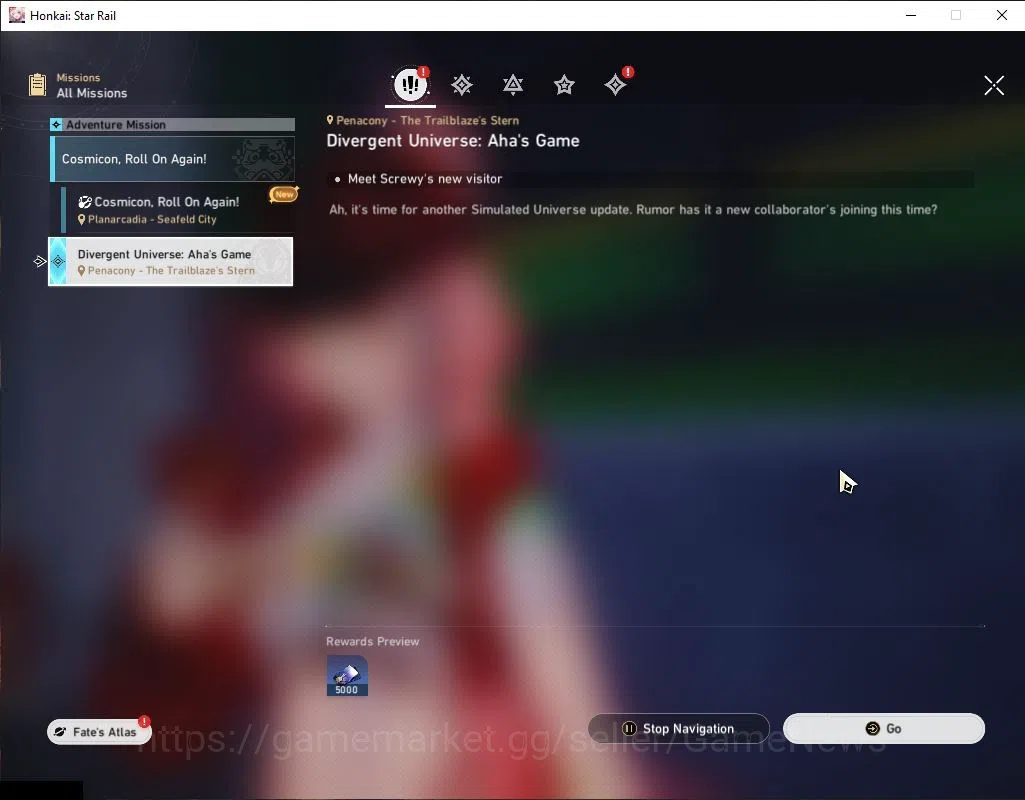The height and width of the screenshot is (800, 1025).
Task: Click the objective Meet Screwy's new visitor
Action: 425,178
